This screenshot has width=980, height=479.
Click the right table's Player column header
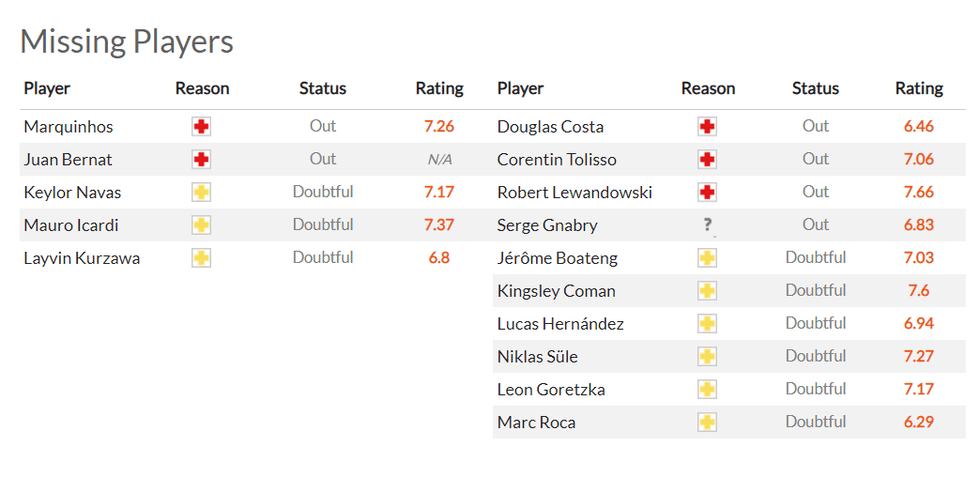520,88
